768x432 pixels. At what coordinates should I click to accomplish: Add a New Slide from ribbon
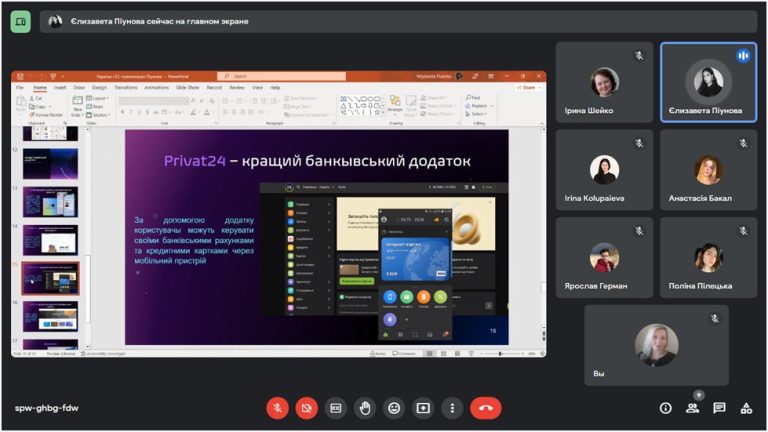coord(77,106)
